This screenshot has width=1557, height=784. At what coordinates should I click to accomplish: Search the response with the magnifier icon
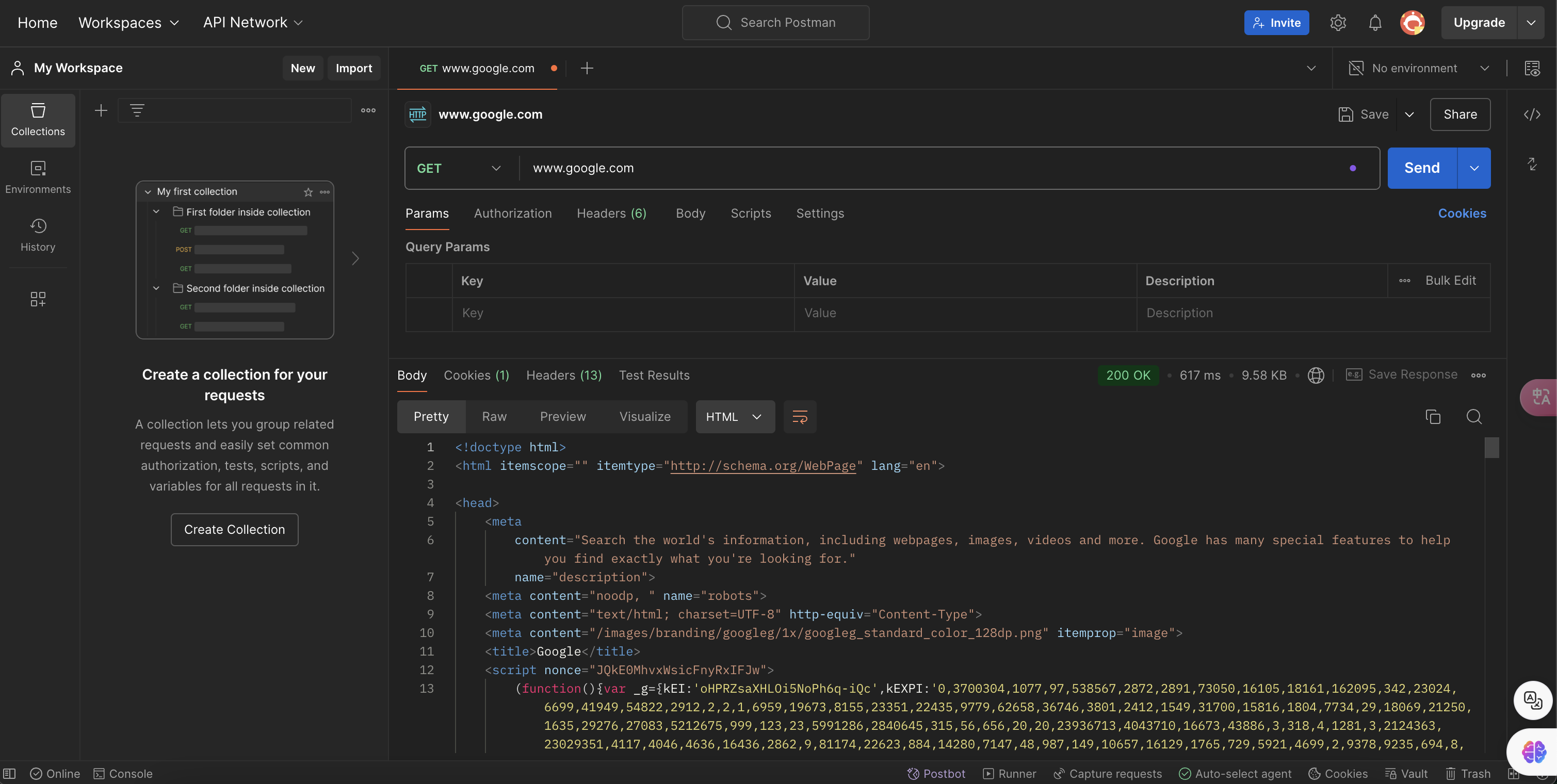click(1473, 416)
